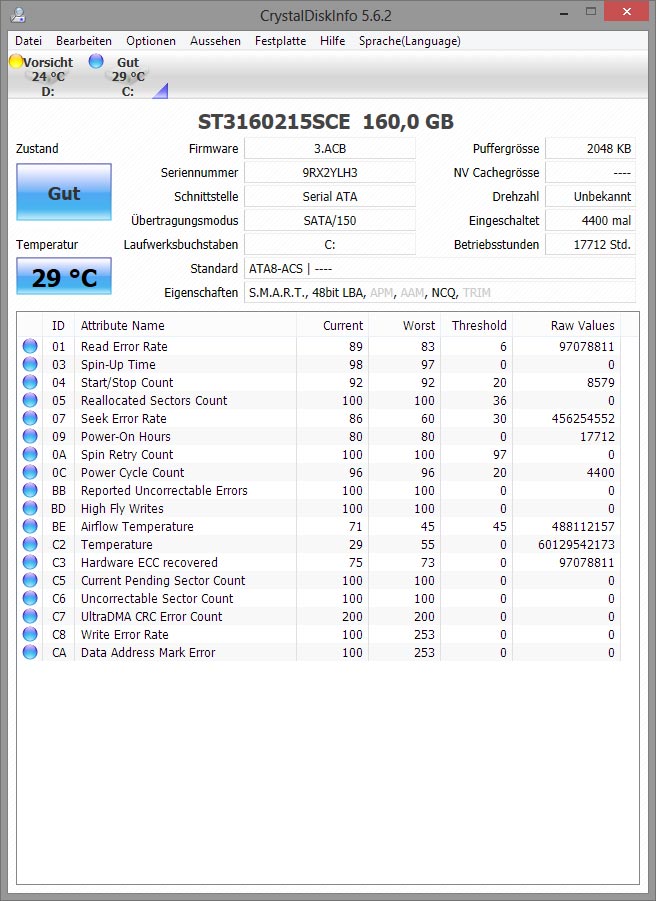Click raw value 456254552 of Seek Error Rate
The image size is (656, 901).
point(583,418)
